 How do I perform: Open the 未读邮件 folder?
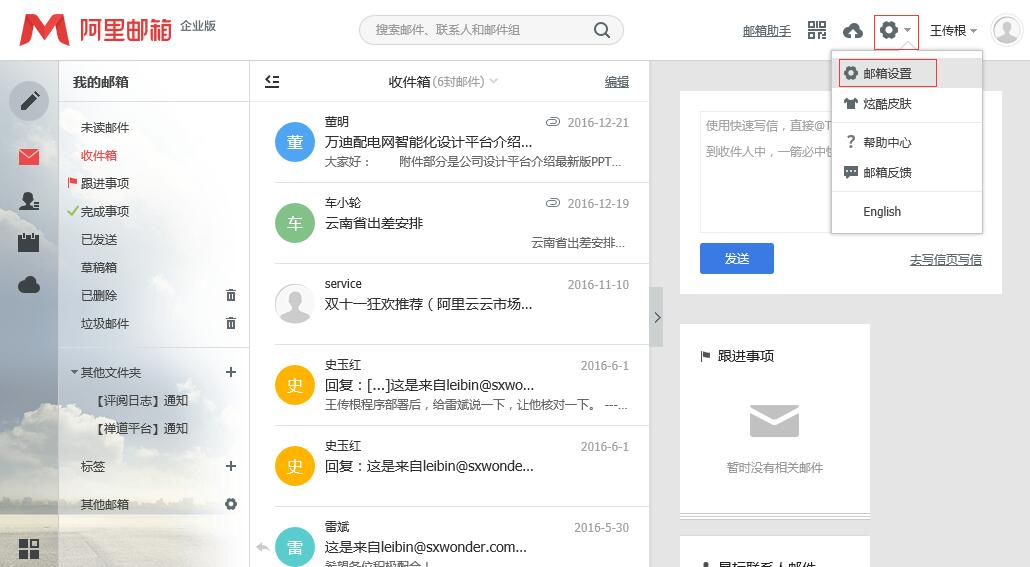click(x=104, y=127)
